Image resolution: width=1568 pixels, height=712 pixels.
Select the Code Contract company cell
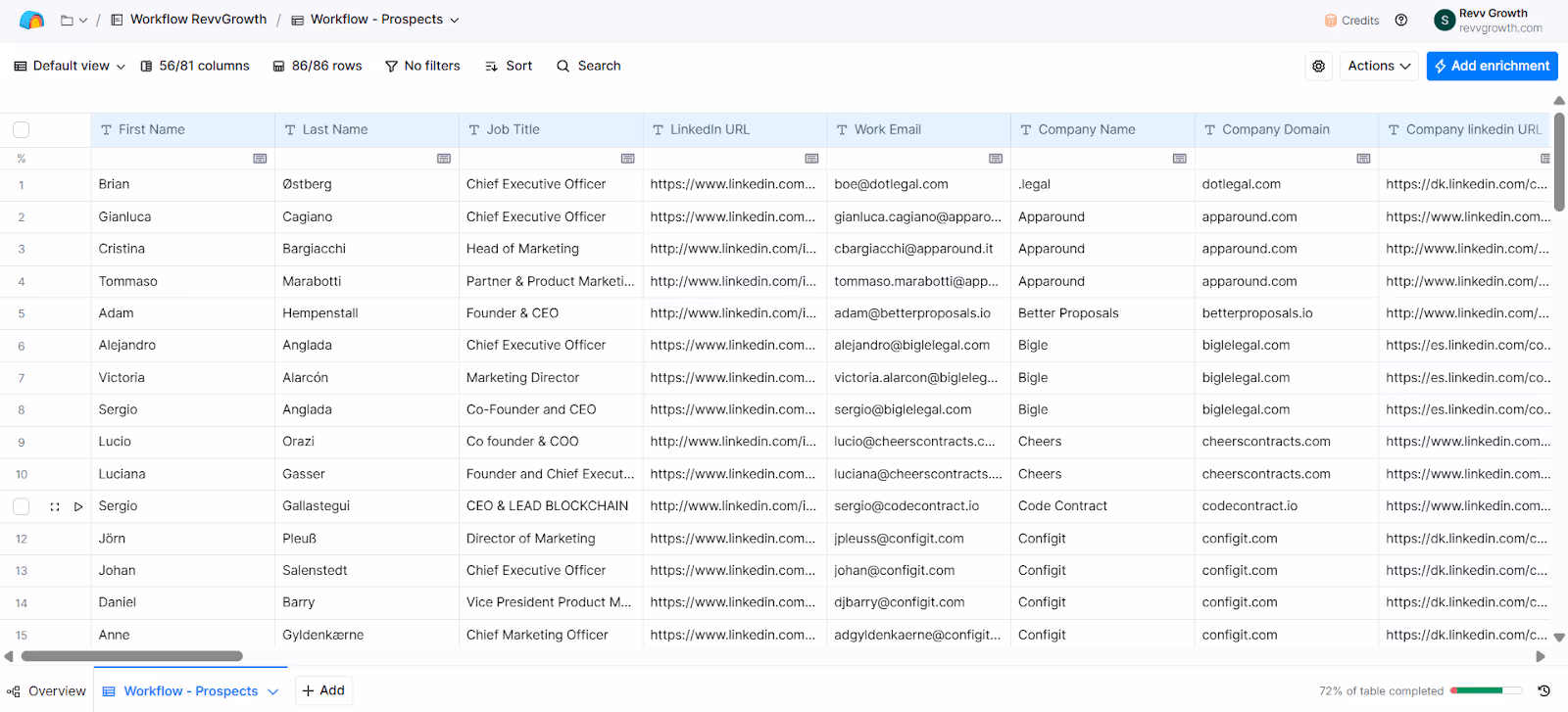tap(1102, 506)
